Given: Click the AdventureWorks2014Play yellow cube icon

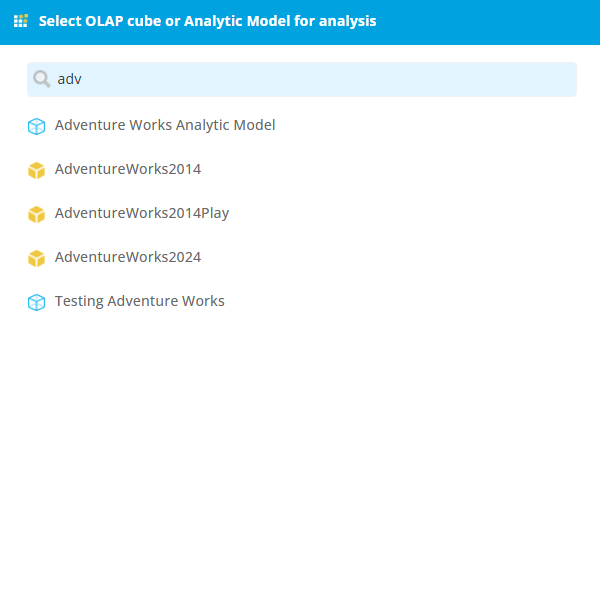Looking at the screenshot, I should point(36,214).
